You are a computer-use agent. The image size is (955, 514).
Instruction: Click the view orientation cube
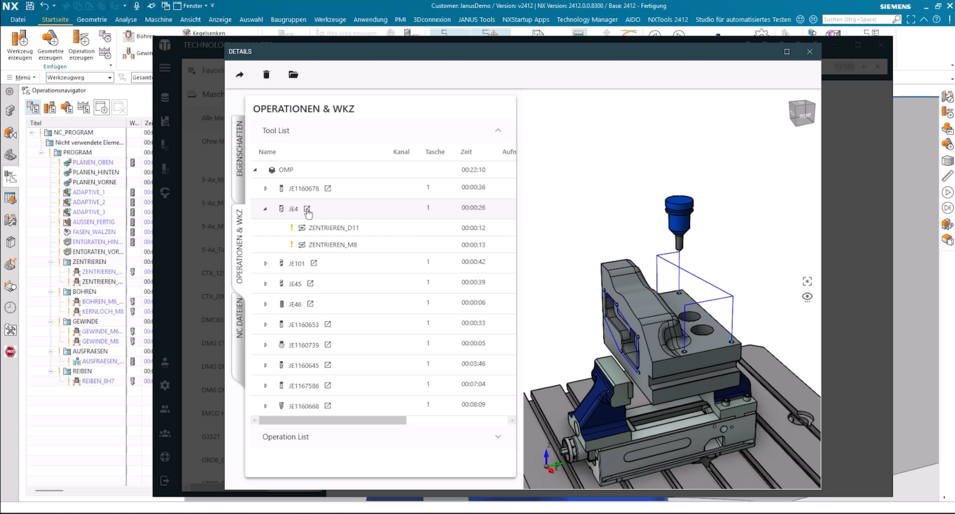(x=802, y=113)
